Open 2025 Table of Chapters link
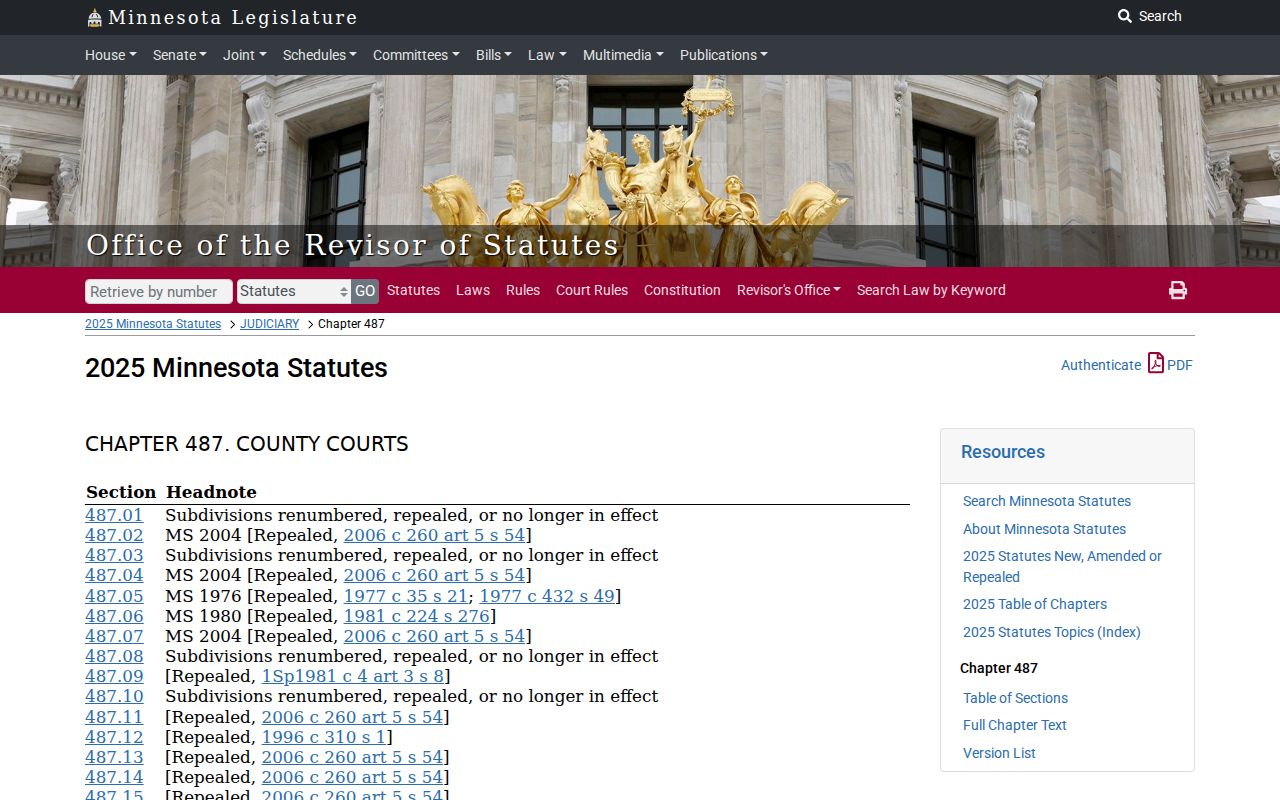 [1035, 604]
